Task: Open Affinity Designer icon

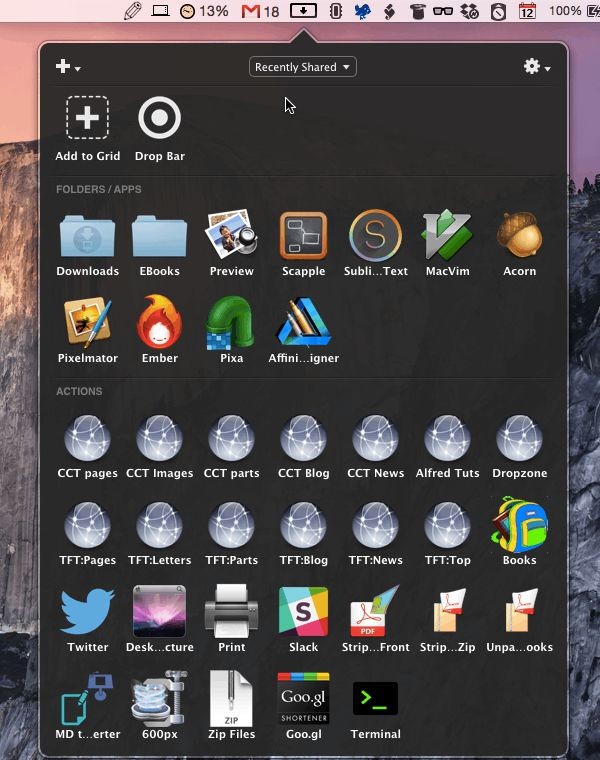Action: point(303,322)
